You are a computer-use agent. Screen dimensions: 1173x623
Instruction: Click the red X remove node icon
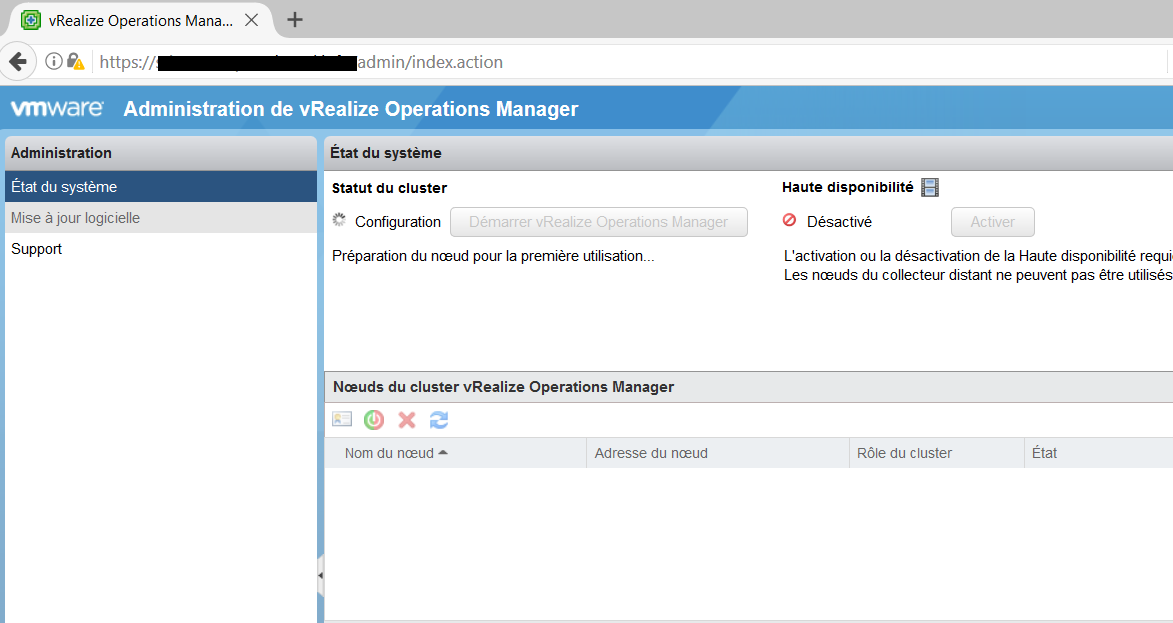click(407, 420)
